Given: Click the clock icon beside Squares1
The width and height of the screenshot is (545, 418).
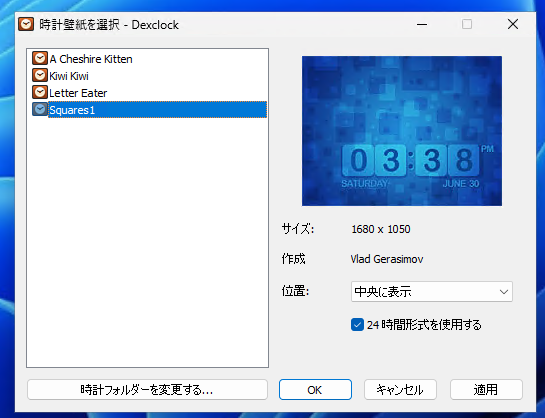Looking at the screenshot, I should point(40,109).
